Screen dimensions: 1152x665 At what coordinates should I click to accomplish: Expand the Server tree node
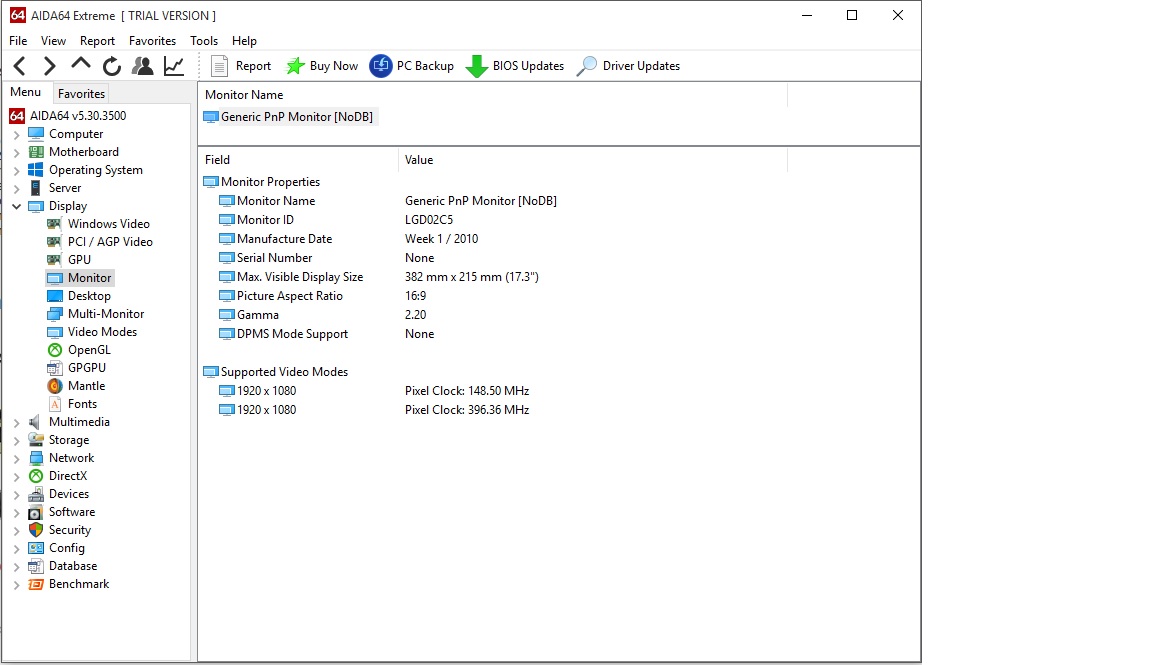(x=17, y=189)
